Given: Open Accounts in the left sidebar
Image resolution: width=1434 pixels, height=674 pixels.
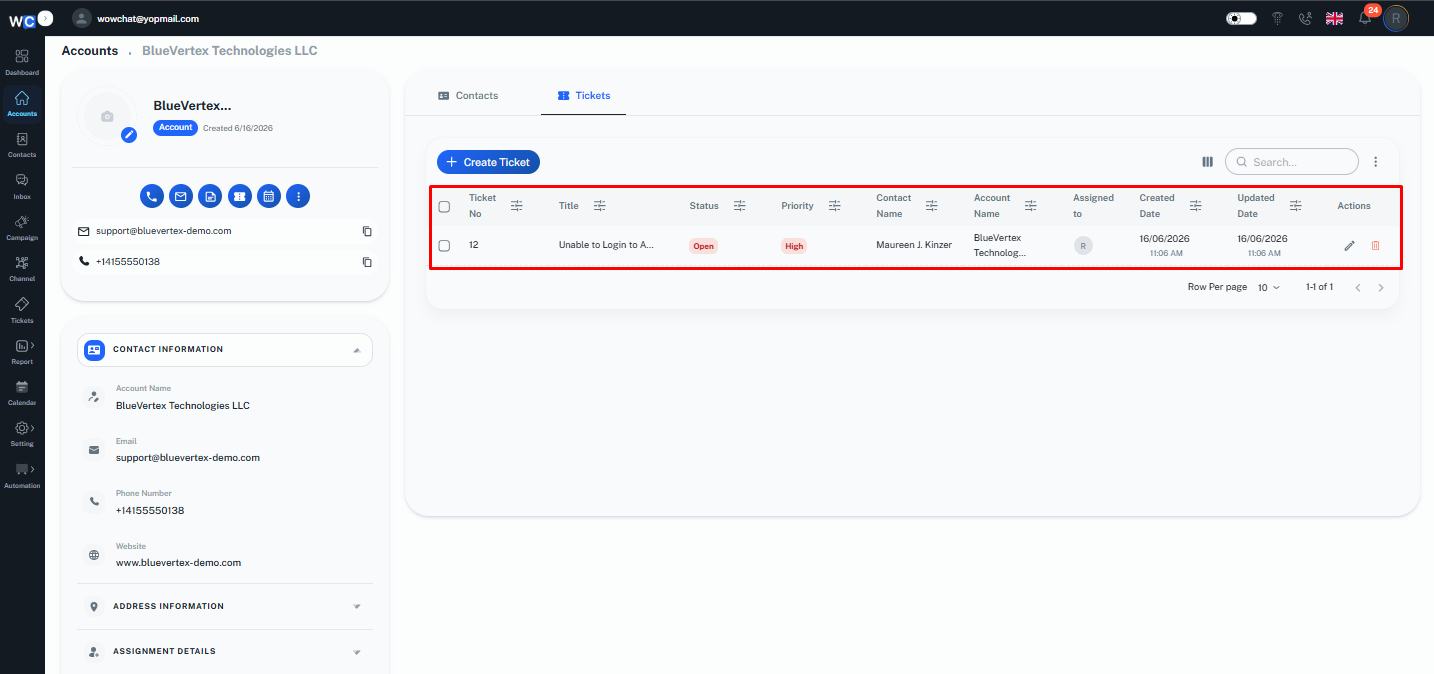Looking at the screenshot, I should [22, 103].
